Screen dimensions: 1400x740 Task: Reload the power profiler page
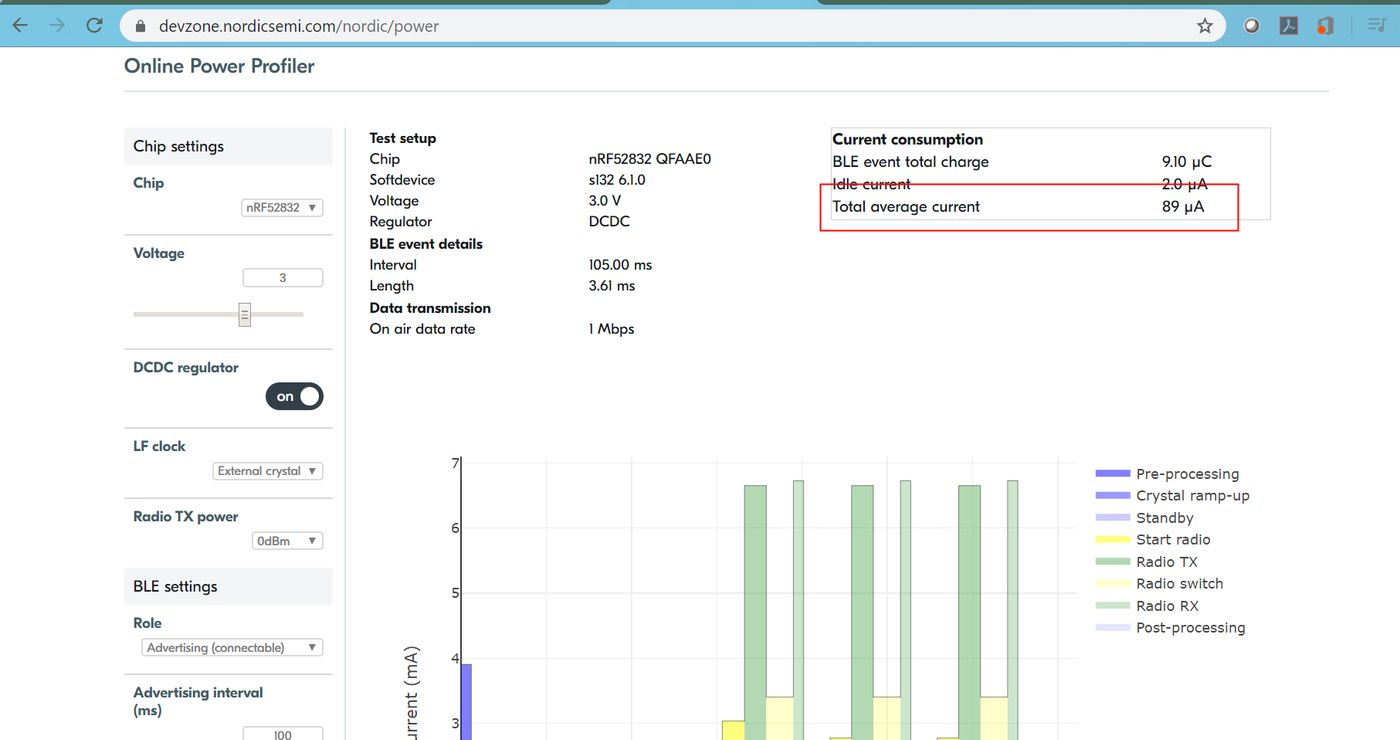pos(94,25)
